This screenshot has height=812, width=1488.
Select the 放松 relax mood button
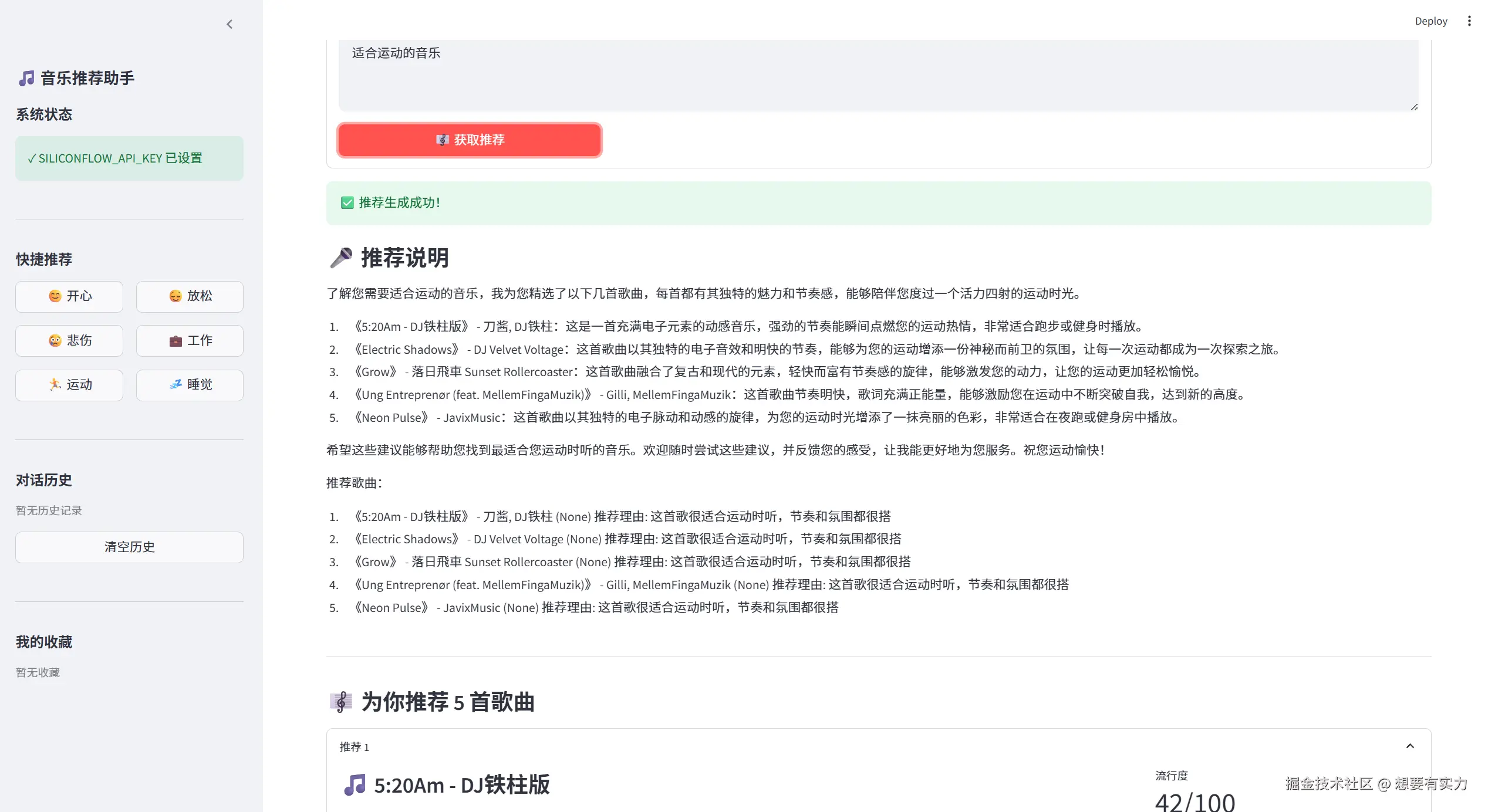coord(189,296)
